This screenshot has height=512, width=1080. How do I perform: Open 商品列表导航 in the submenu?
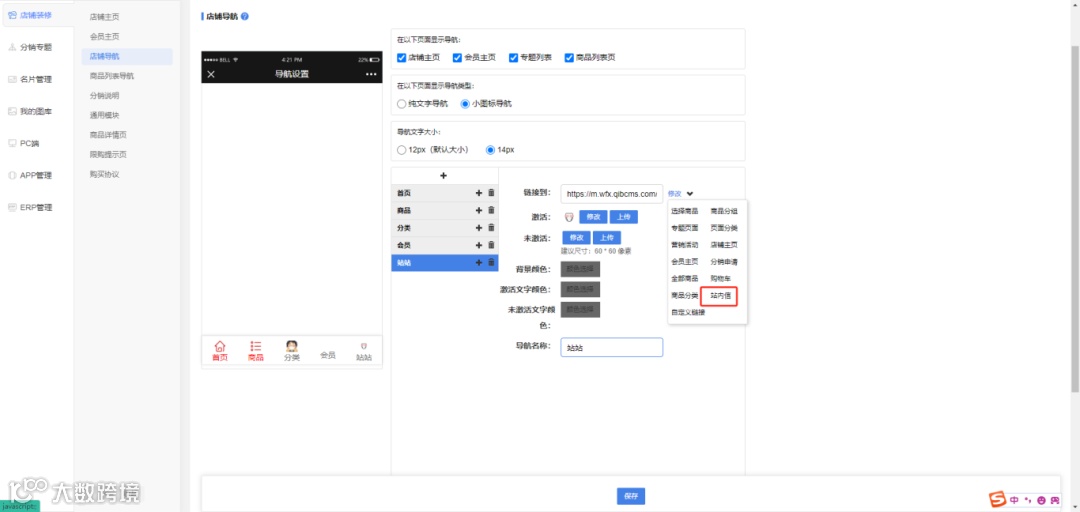pyautogui.click(x=112, y=76)
